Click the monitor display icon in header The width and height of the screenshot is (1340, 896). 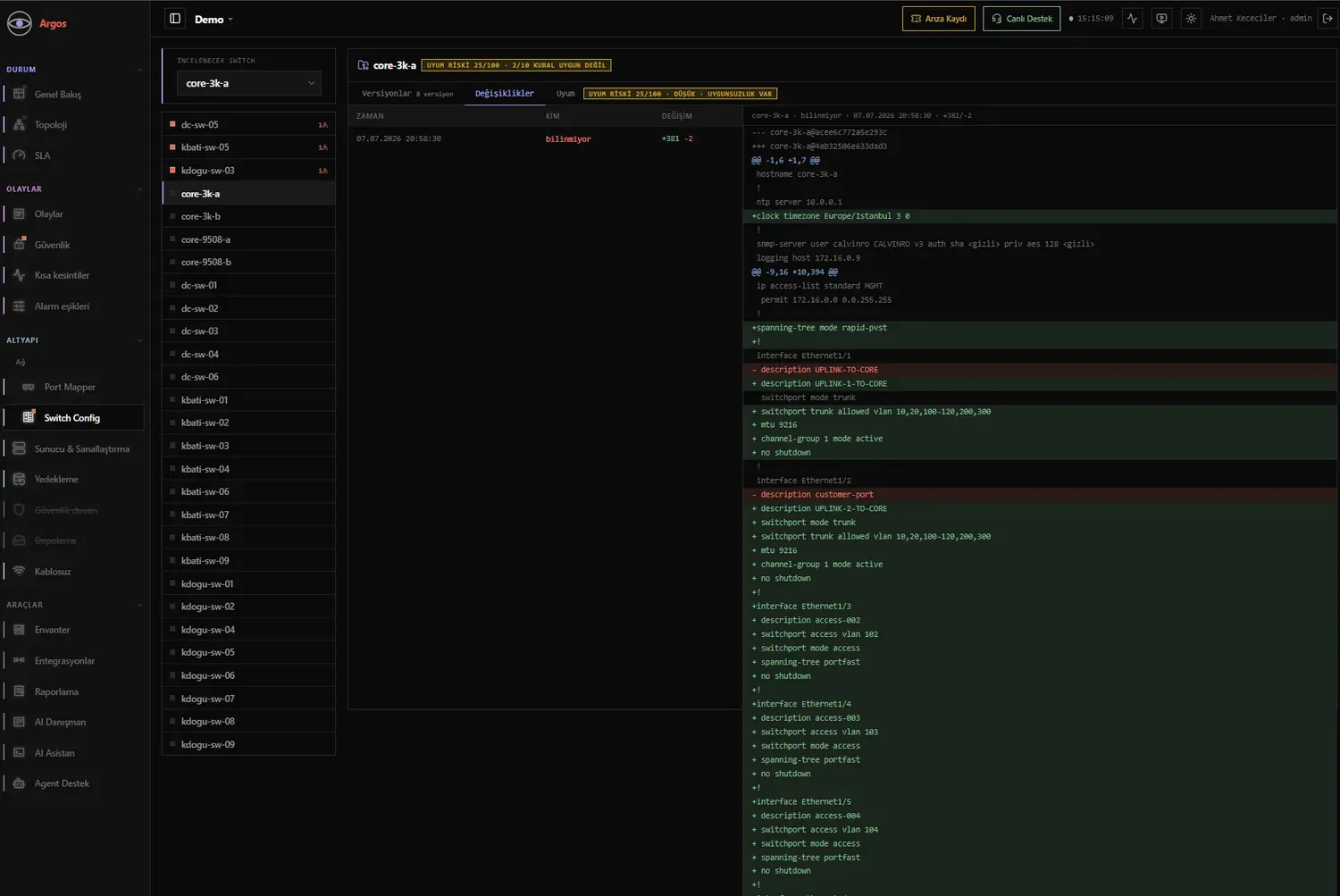pos(1161,19)
